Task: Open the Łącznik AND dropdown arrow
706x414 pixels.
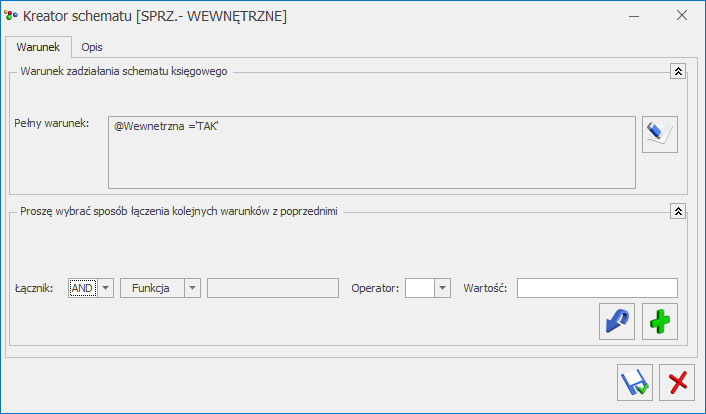Action: [x=106, y=288]
